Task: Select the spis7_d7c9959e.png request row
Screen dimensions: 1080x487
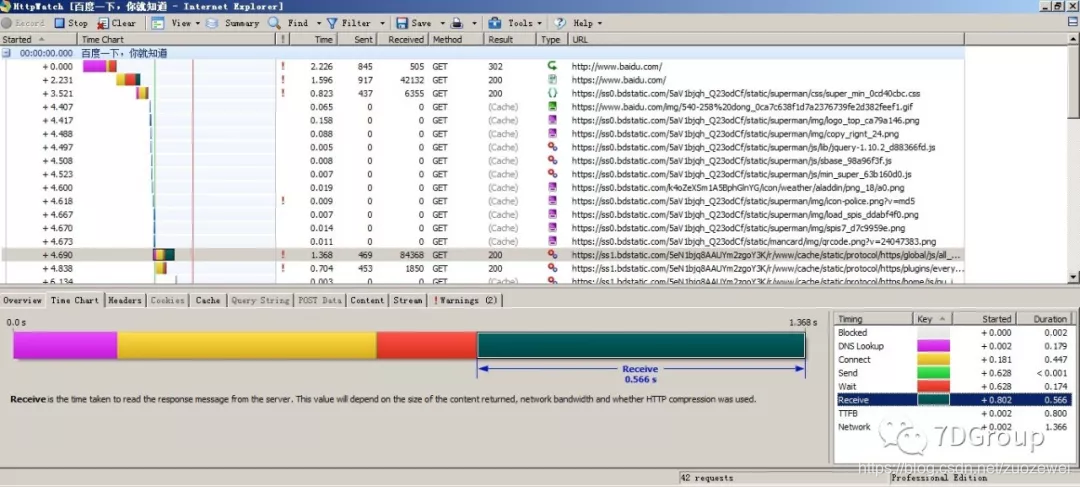Action: pyautogui.click(x=482, y=228)
